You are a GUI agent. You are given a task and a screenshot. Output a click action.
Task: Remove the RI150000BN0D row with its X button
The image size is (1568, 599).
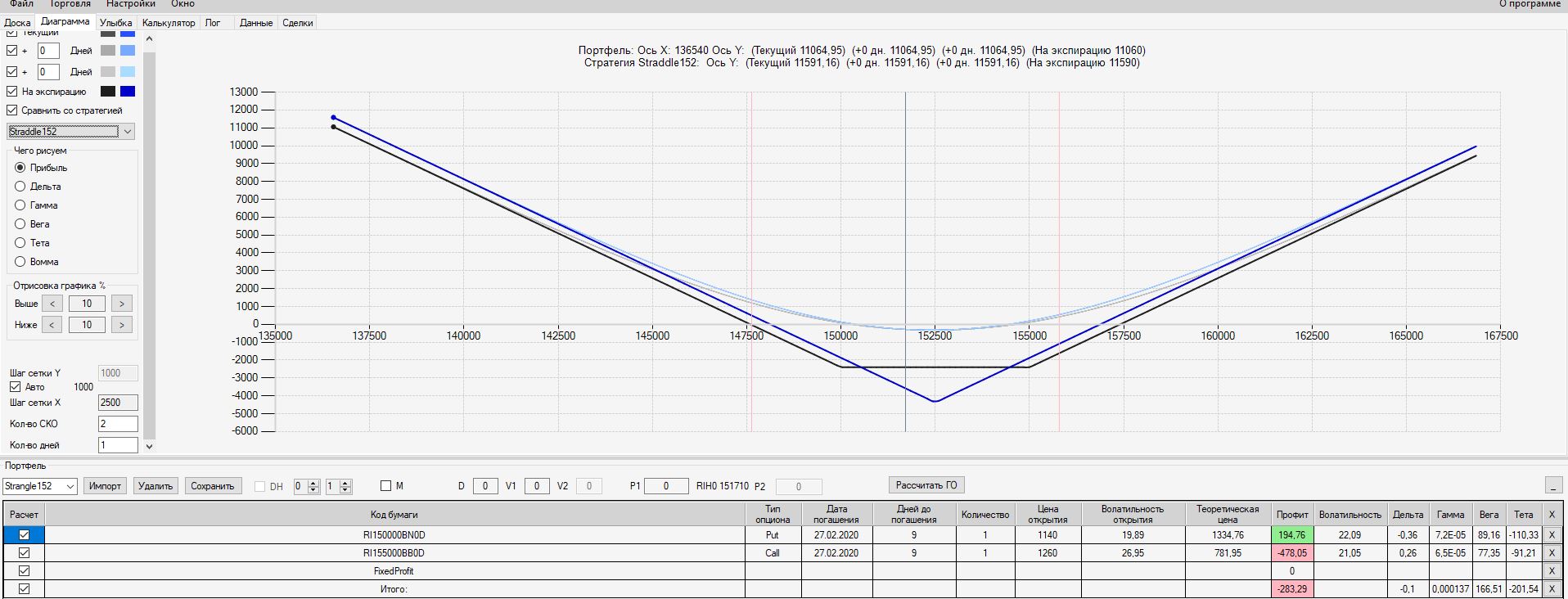[1551, 535]
